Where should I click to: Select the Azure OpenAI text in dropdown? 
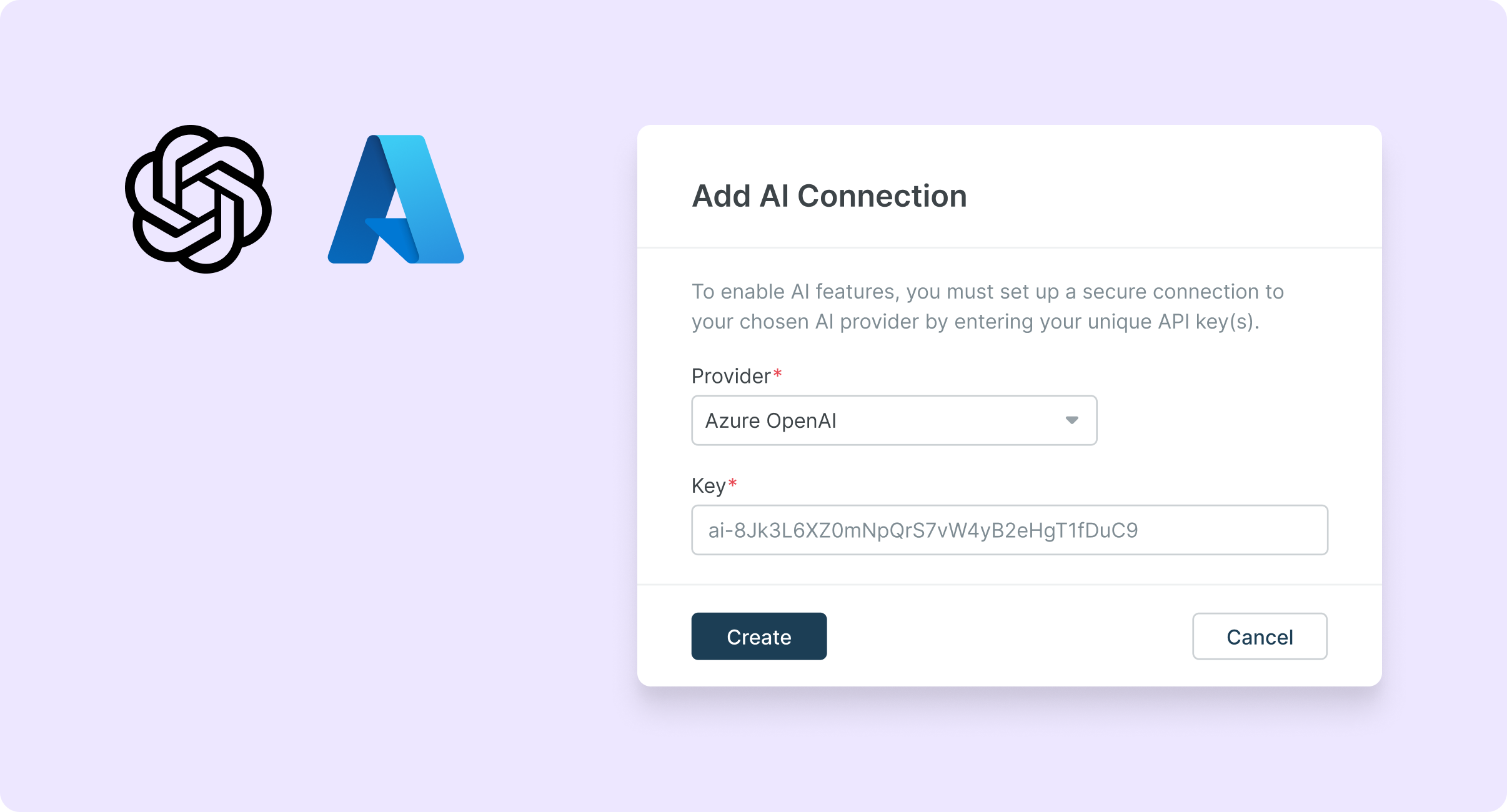[x=770, y=421]
